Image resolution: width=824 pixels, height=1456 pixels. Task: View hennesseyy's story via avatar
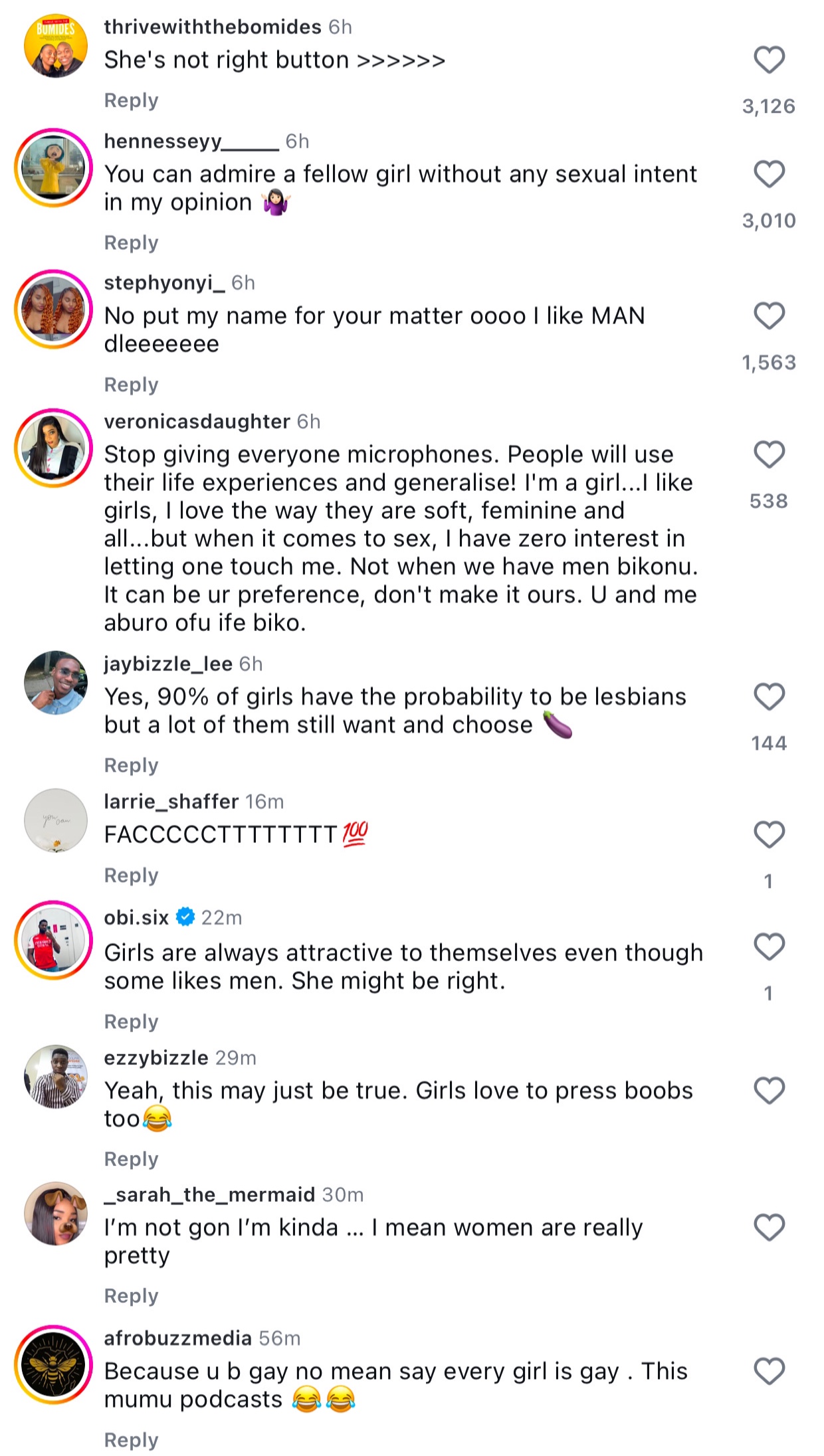[x=54, y=167]
